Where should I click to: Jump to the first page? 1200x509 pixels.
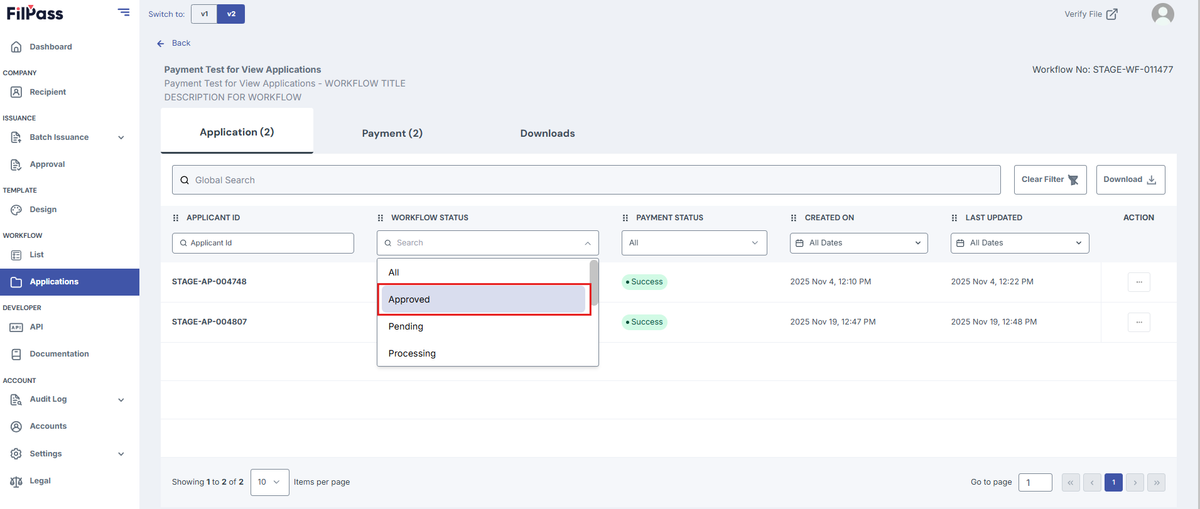(1070, 482)
